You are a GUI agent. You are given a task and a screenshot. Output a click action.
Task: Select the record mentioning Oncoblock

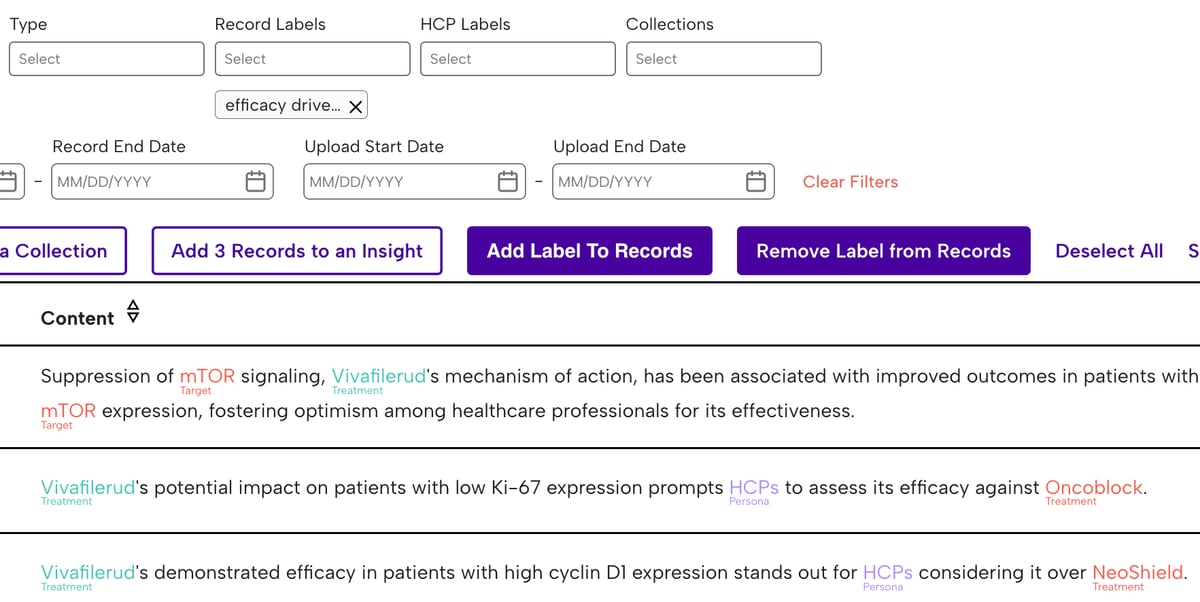600,491
